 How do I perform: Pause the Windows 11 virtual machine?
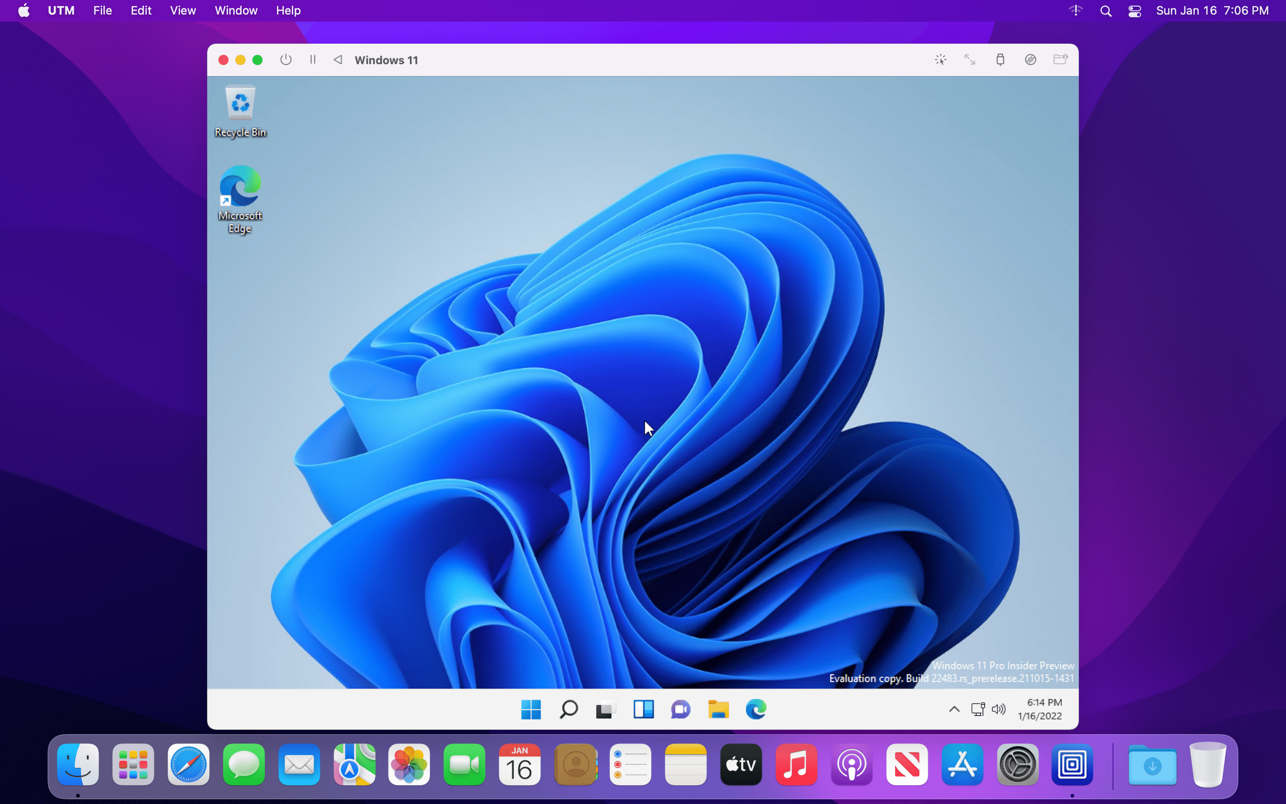[x=313, y=60]
